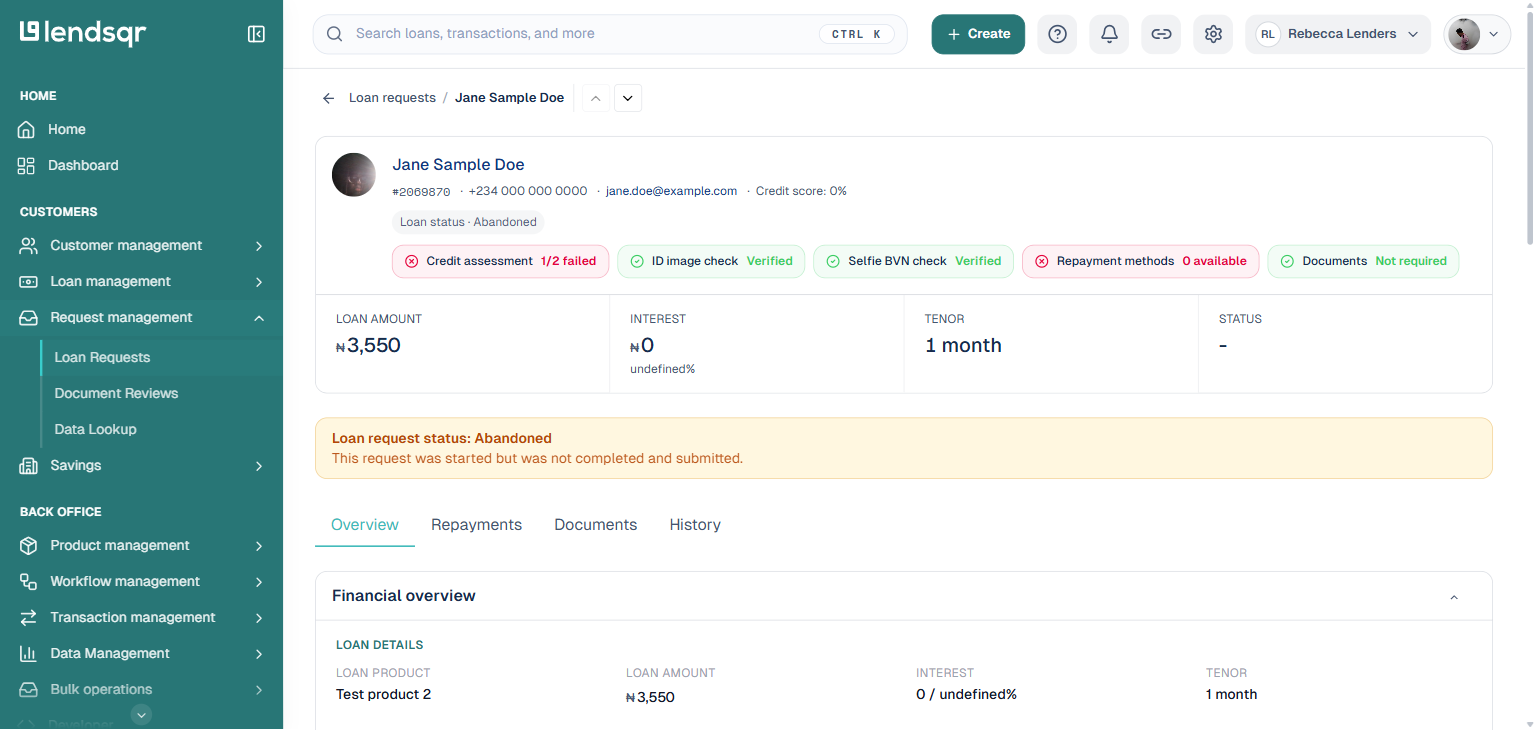This screenshot has height=730, width=1535.
Task: Click the Home house icon in sidebar
Action: (x=26, y=130)
